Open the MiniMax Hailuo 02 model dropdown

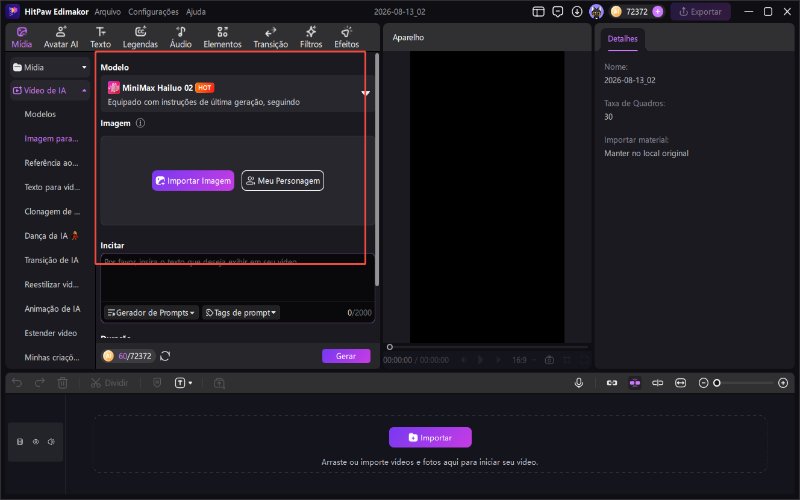point(237,94)
